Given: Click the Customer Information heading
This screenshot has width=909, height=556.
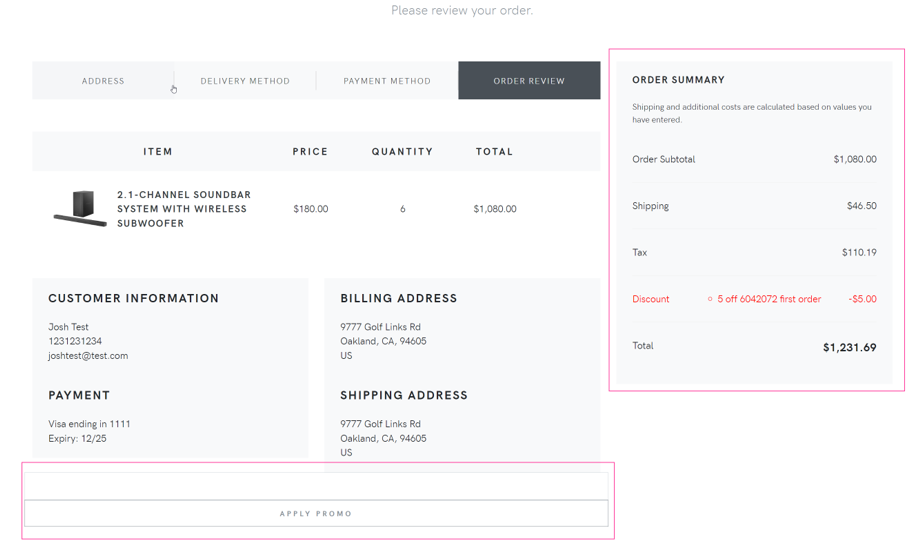Looking at the screenshot, I should (133, 299).
